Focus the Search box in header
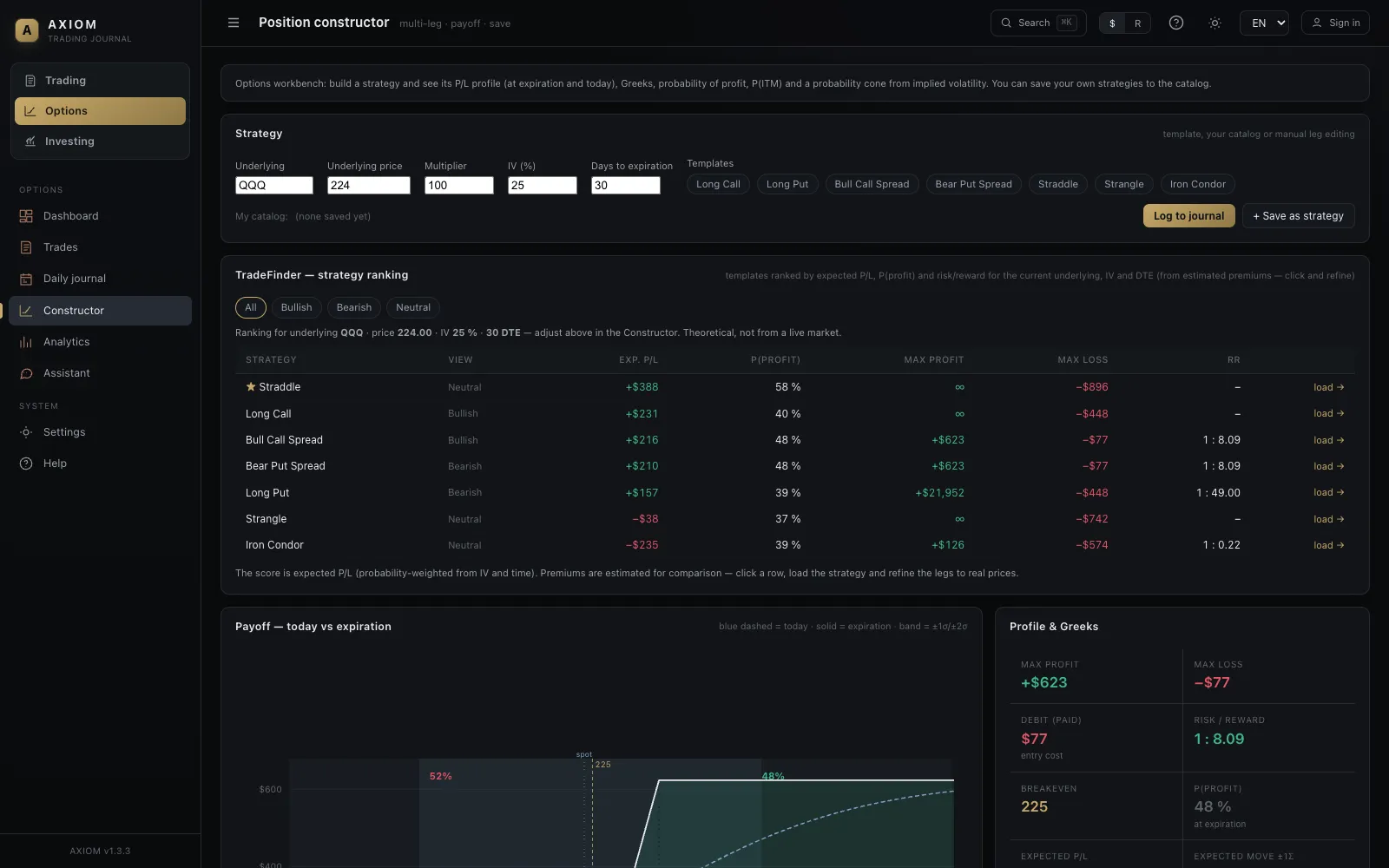The image size is (1389, 868). pyautogui.click(x=1038, y=23)
